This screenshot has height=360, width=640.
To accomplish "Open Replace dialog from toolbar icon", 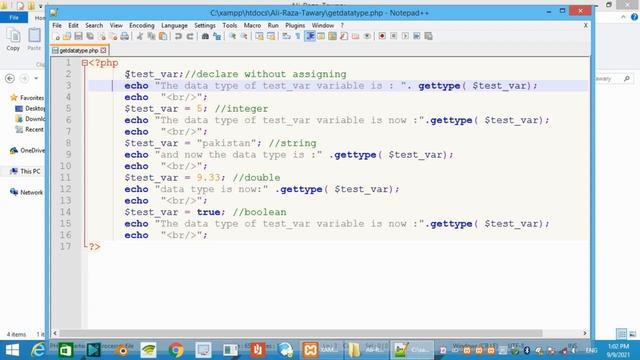I will pyautogui.click(x=217, y=36).
